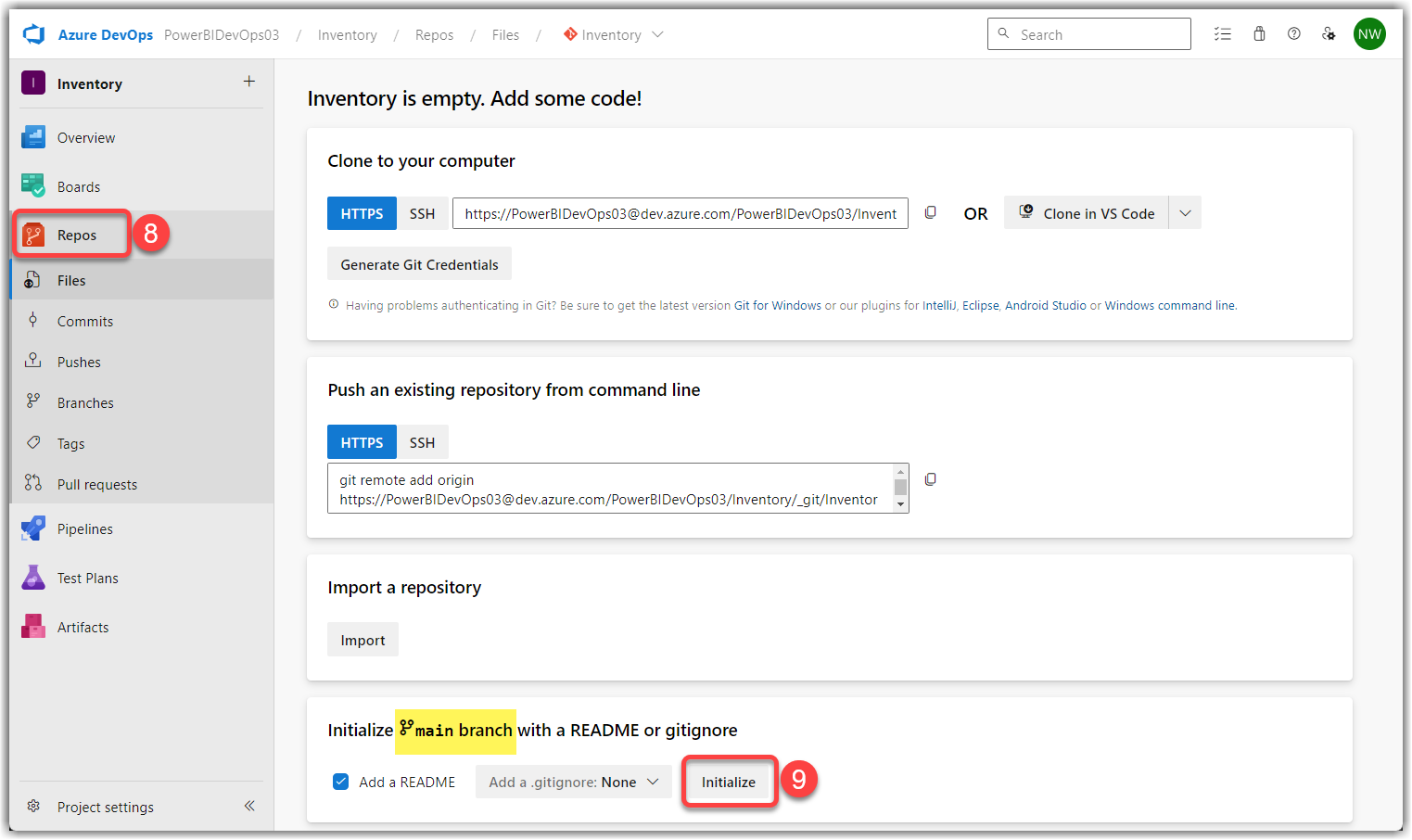The image size is (1412, 840).
Task: Copy the clone URL to clipboard
Action: [x=931, y=212]
